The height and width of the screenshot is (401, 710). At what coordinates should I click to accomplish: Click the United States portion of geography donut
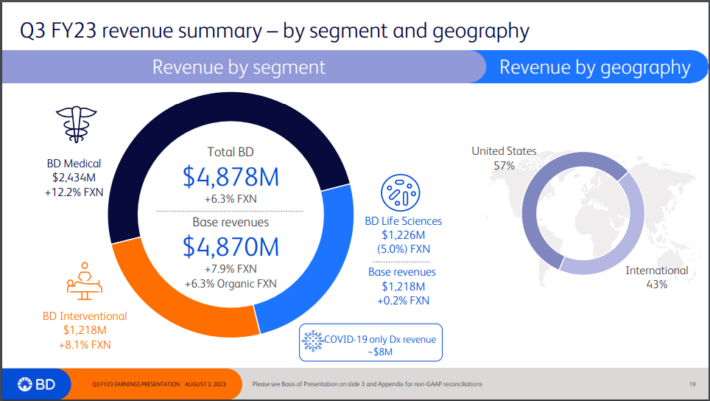(x=530, y=200)
